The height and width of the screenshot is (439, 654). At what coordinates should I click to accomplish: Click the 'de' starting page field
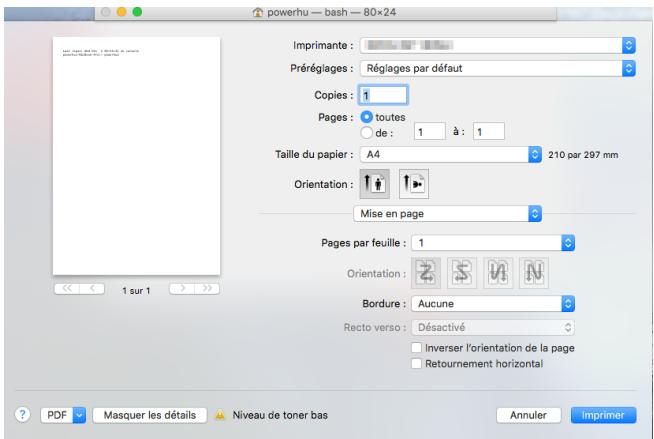pos(430,131)
